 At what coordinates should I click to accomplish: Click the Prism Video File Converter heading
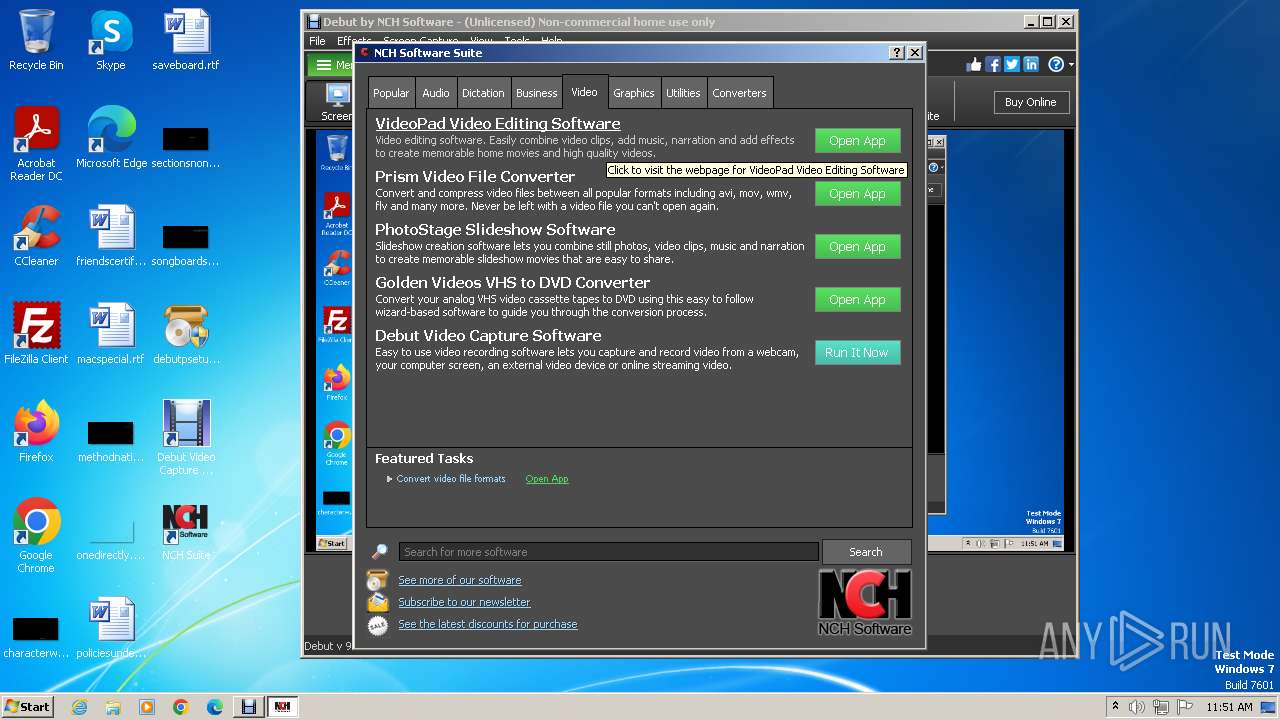click(x=475, y=177)
